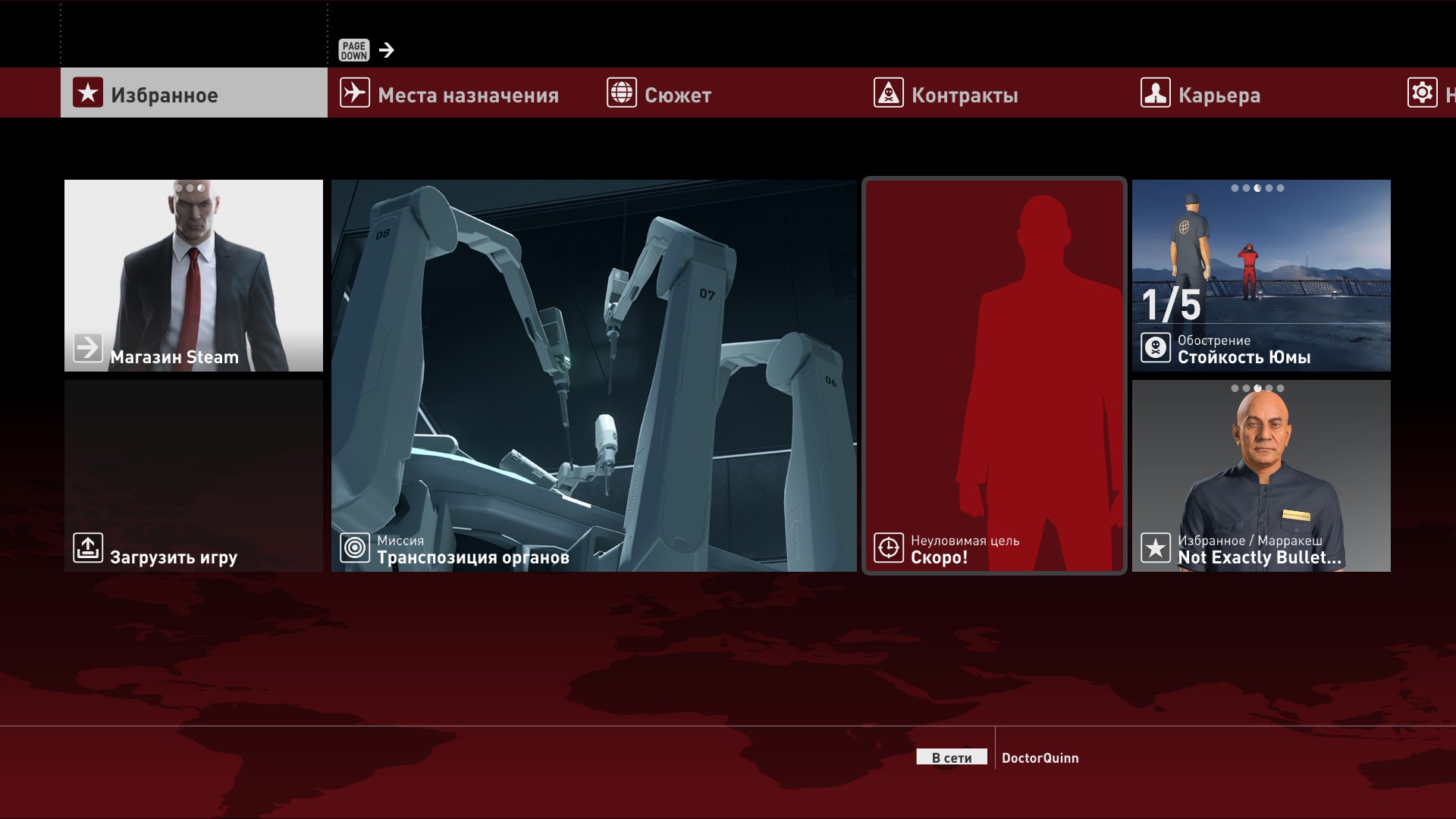
Task: Open the Места назначения tab
Action: click(x=461, y=93)
